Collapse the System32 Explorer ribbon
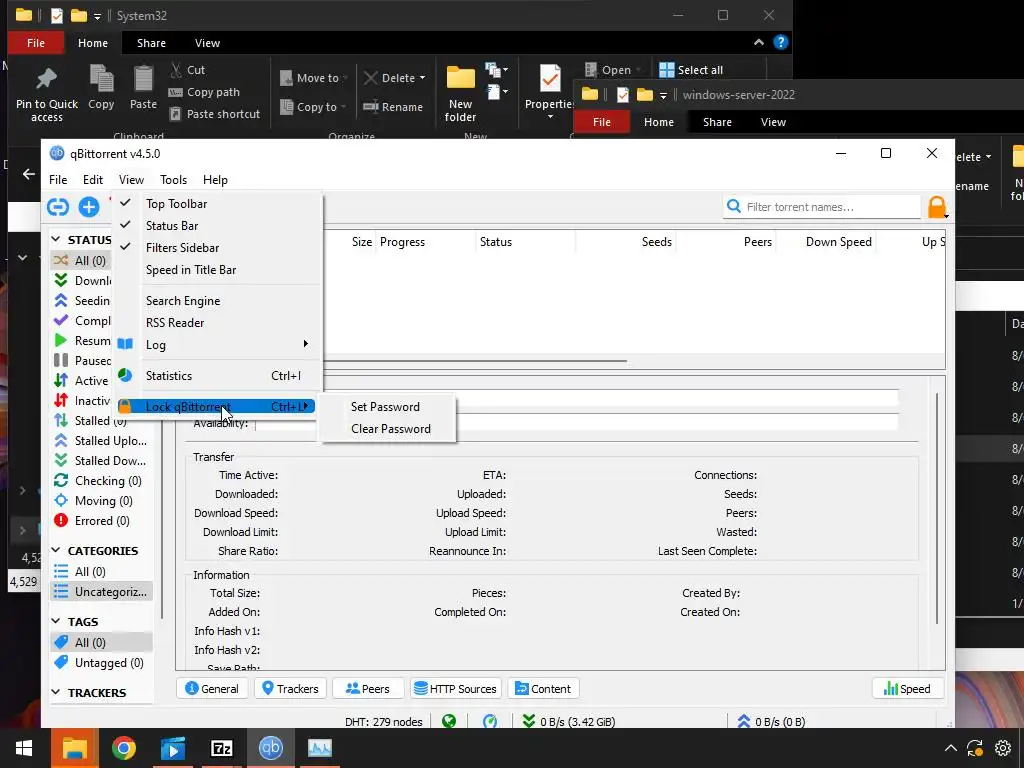The image size is (1024, 768). tap(758, 42)
